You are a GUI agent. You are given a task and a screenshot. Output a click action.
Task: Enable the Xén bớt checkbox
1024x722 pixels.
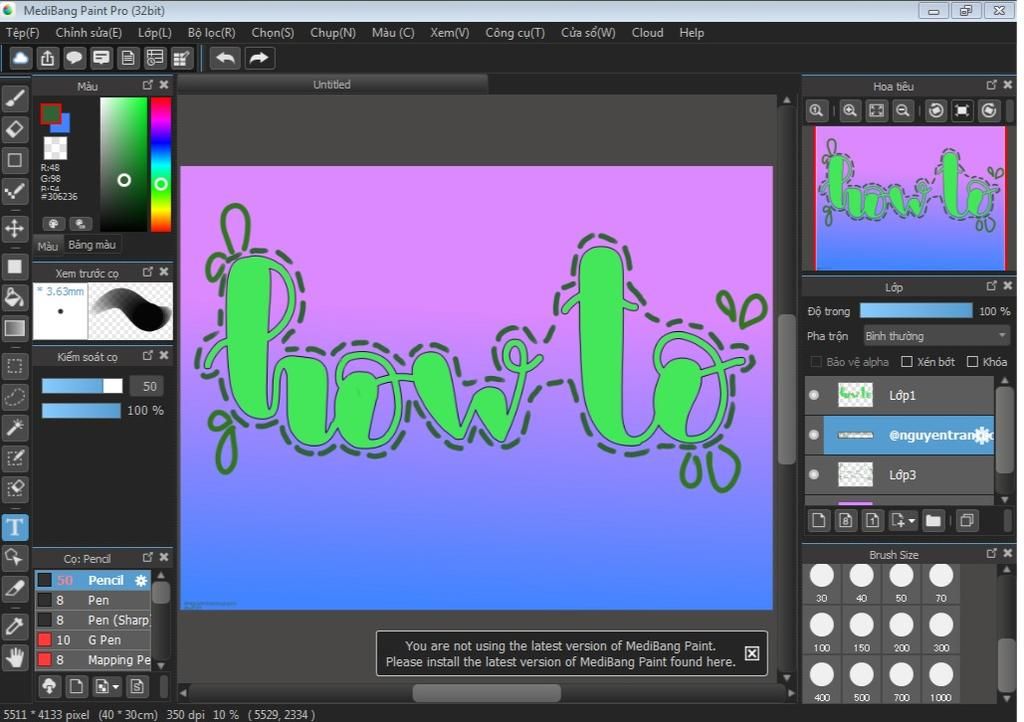click(x=907, y=362)
